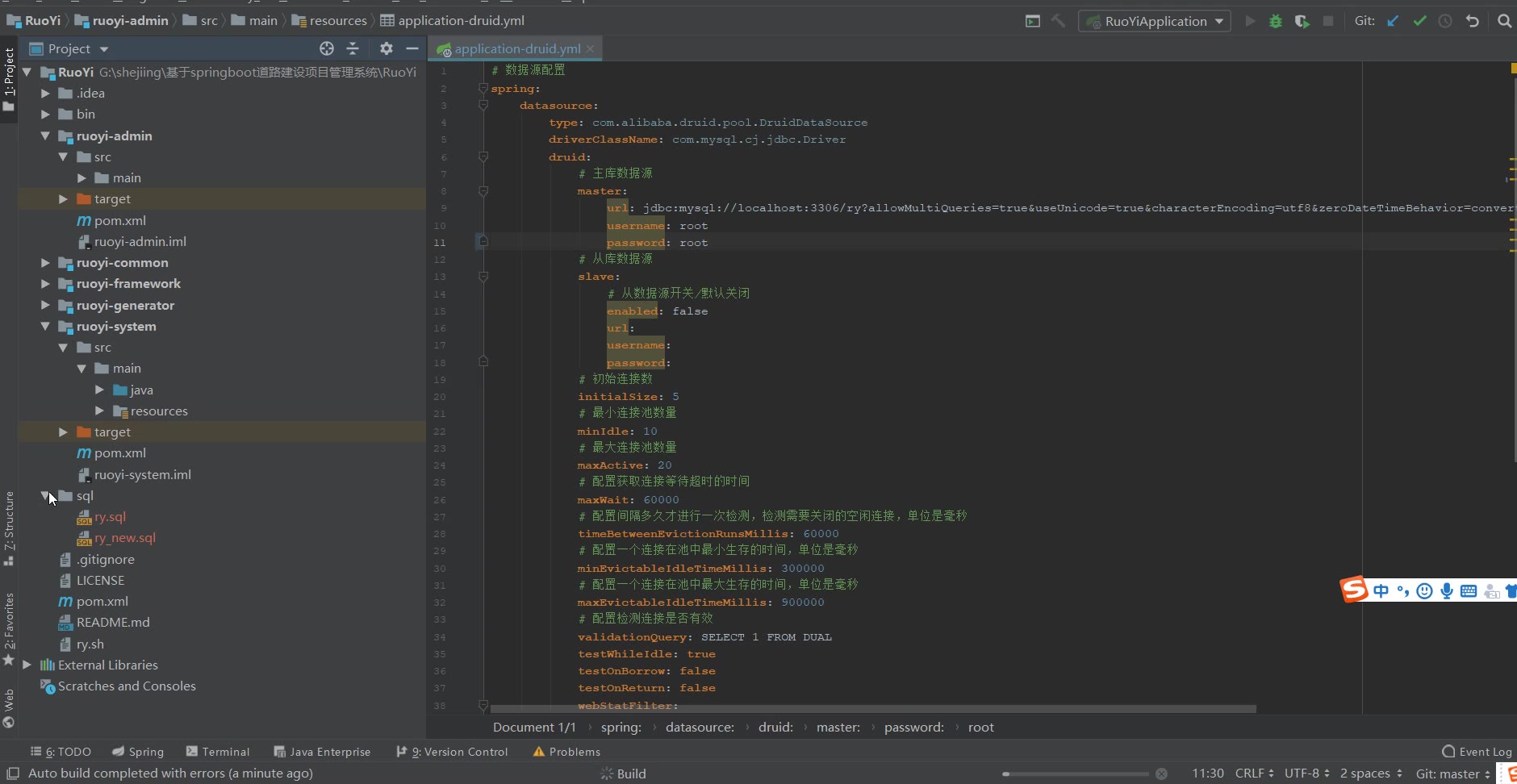Viewport: 1517px width, 784px height.
Task: Open Project panel settings gear
Action: tap(387, 48)
